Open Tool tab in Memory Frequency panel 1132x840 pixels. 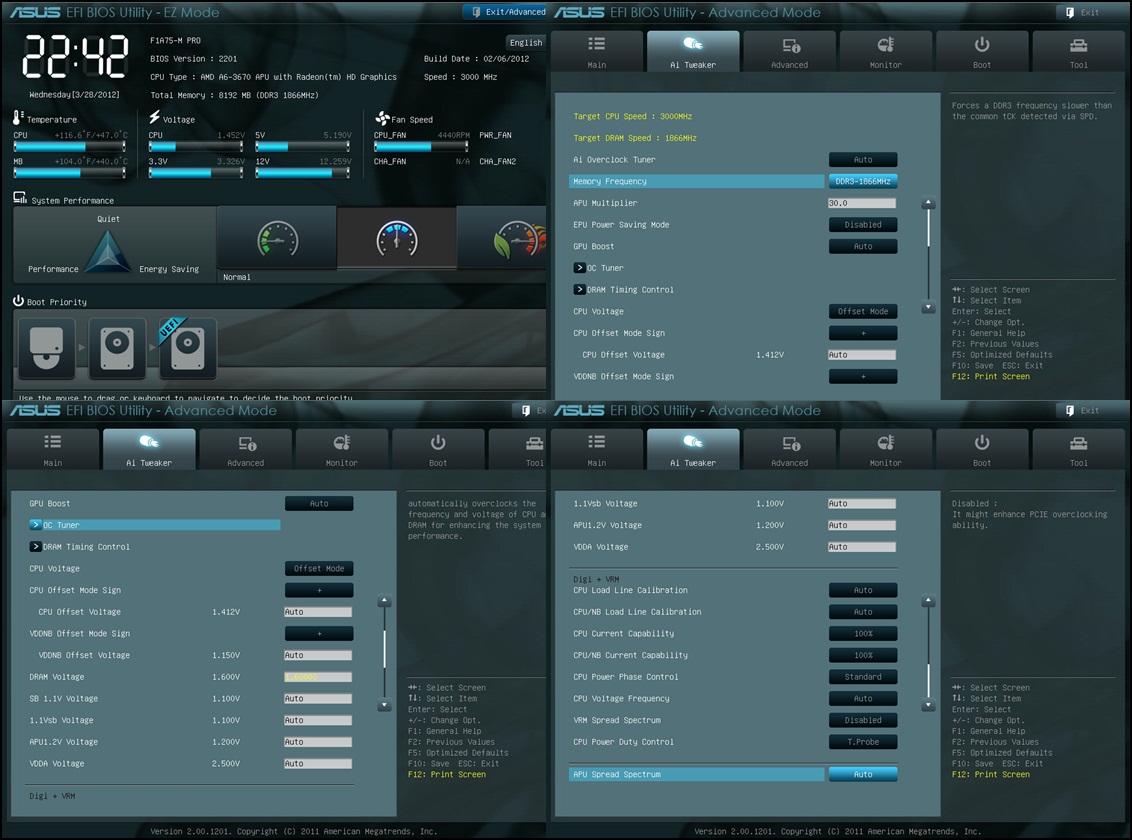coord(1079,51)
